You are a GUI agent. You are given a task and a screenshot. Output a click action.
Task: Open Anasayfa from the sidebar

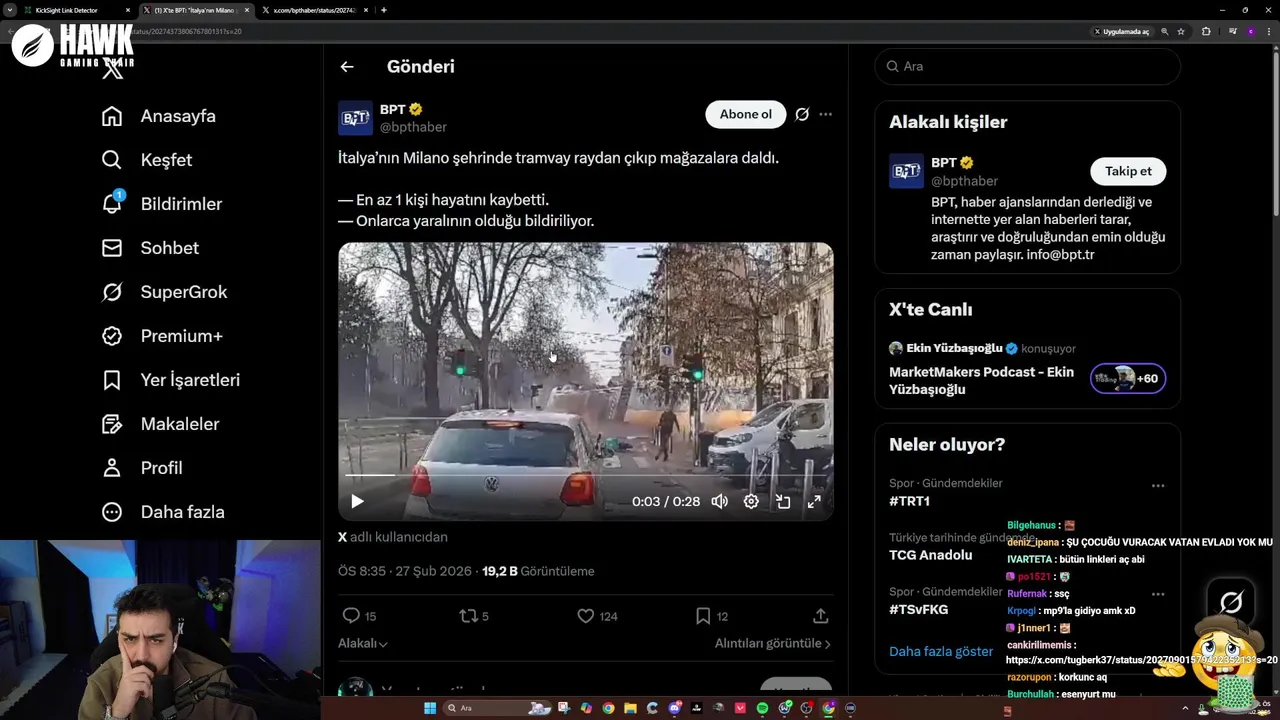tap(159, 116)
